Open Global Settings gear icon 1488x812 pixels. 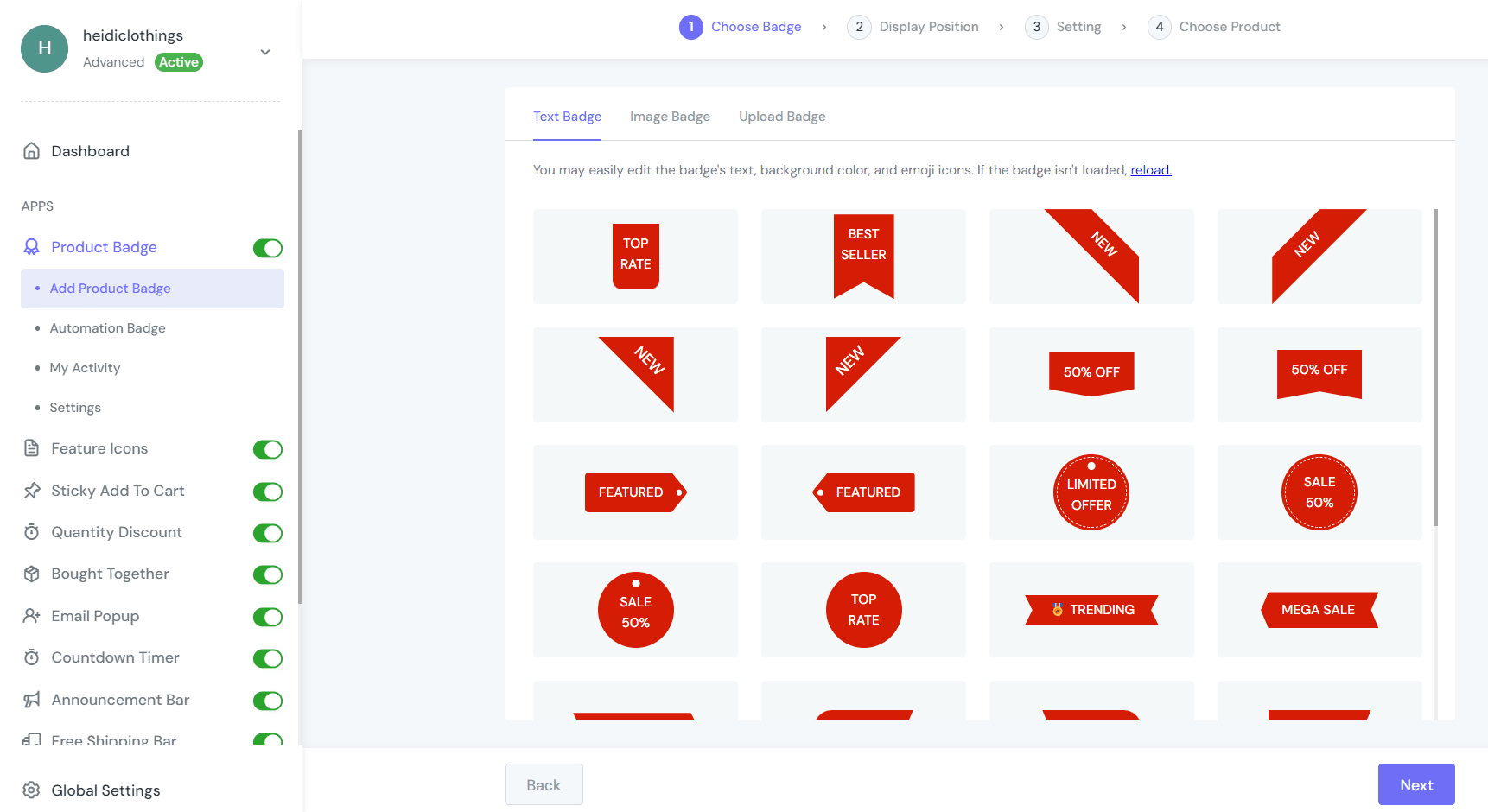click(x=32, y=790)
